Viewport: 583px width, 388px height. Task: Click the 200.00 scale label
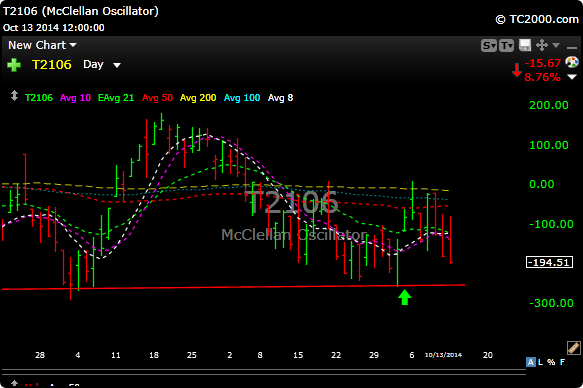point(549,105)
